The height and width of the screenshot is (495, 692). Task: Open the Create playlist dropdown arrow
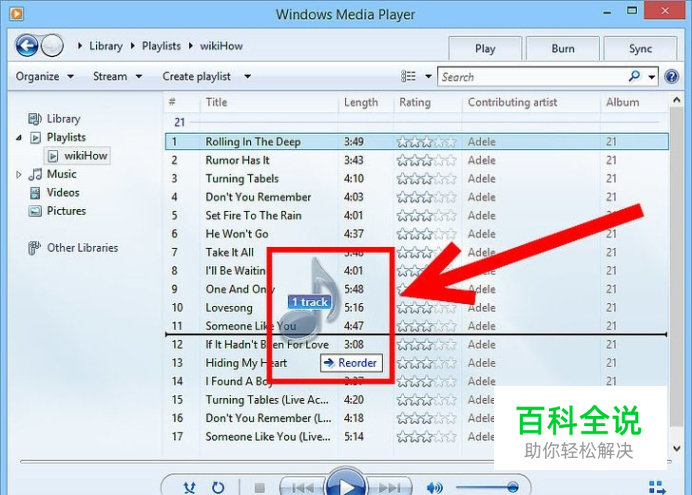click(x=248, y=76)
